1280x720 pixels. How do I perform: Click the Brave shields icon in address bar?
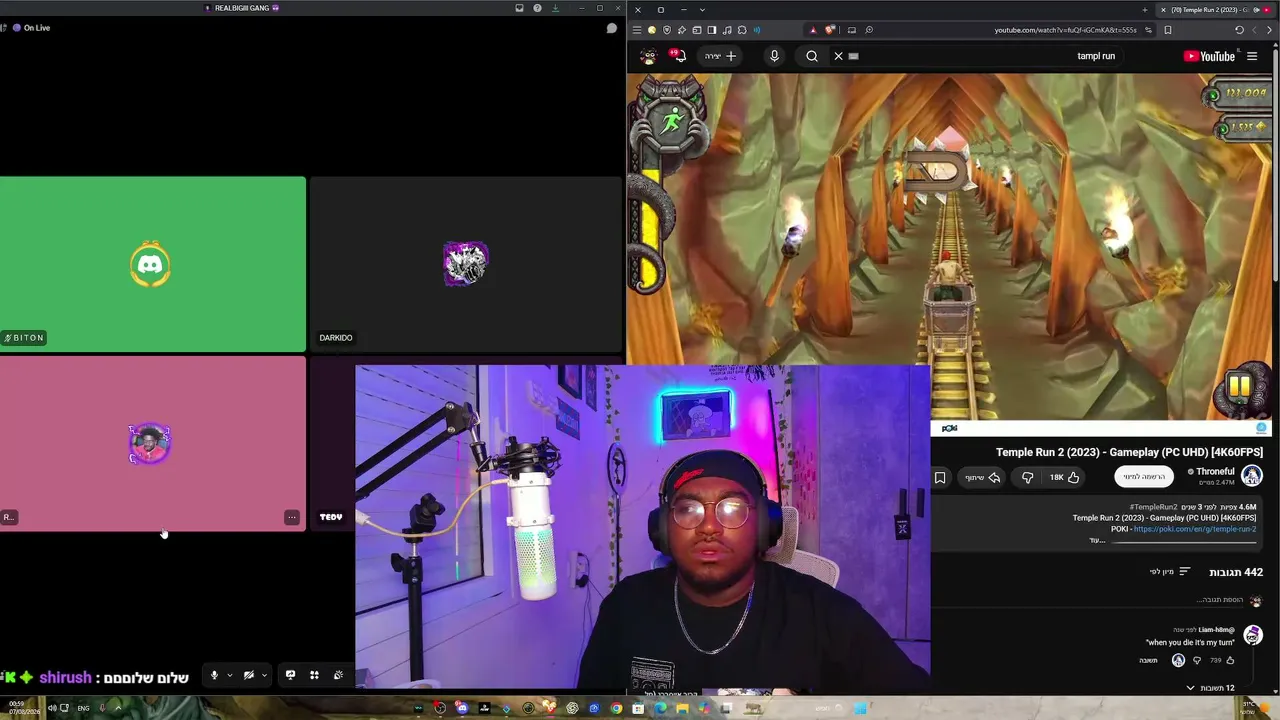coord(829,30)
